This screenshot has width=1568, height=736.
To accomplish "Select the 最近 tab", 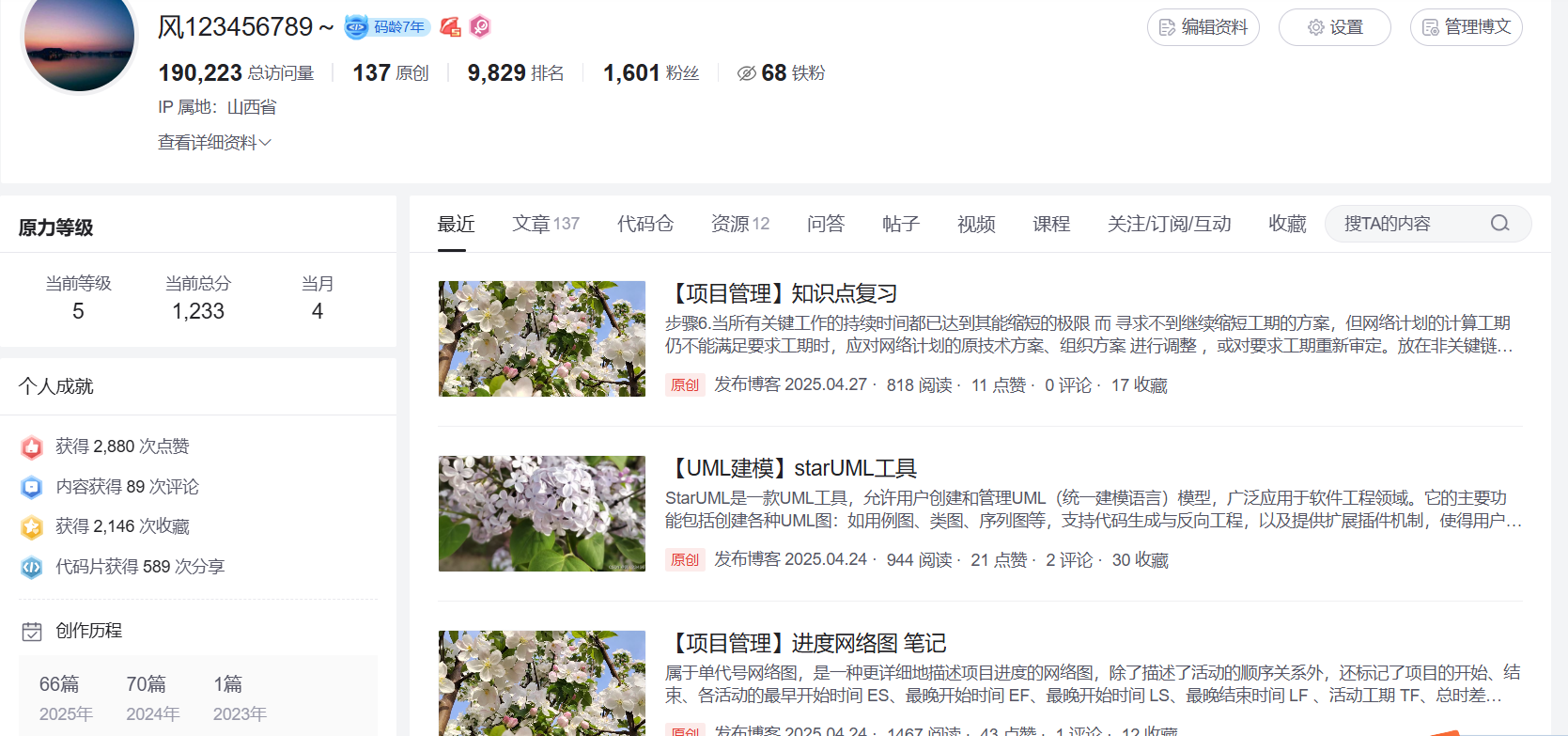I will (x=457, y=224).
